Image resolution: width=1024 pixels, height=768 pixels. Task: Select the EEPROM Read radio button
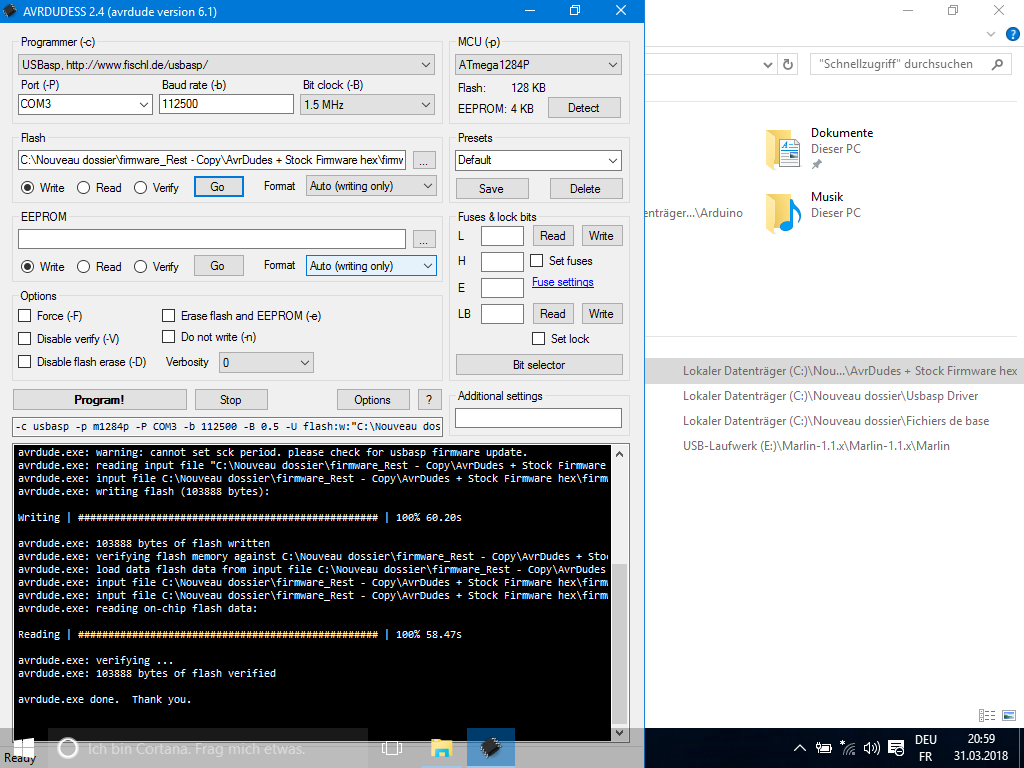point(83,266)
